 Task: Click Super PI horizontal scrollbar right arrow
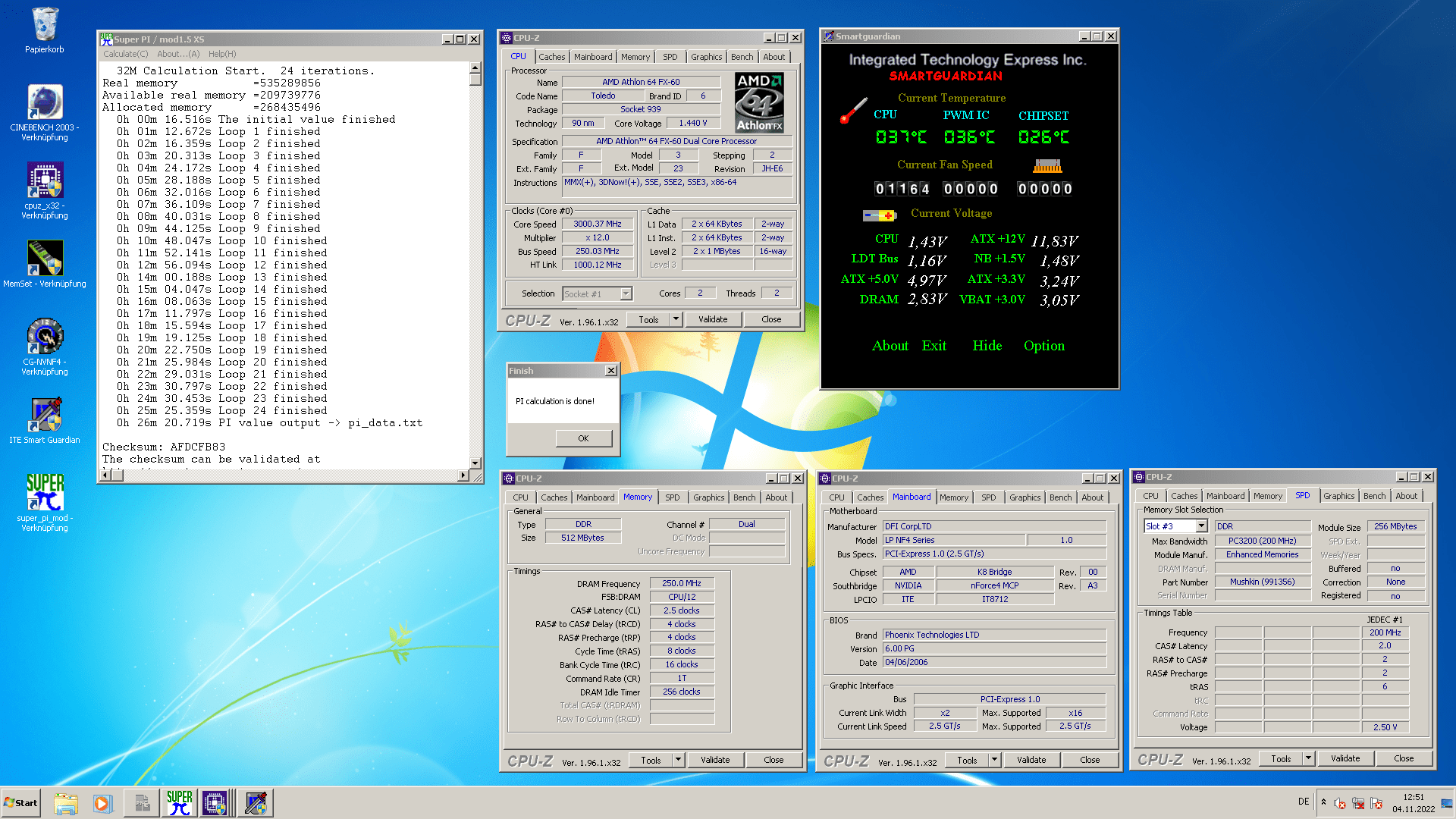coord(463,475)
